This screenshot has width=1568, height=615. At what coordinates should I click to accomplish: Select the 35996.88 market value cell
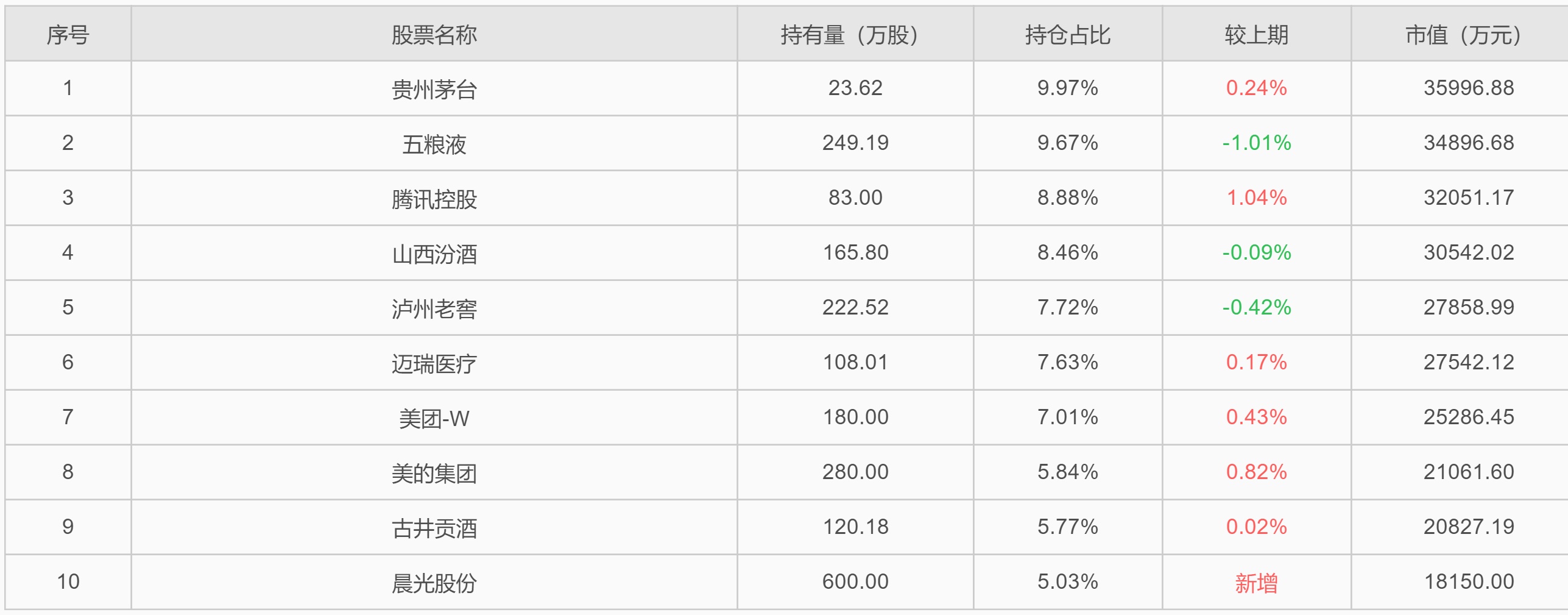tap(1468, 88)
